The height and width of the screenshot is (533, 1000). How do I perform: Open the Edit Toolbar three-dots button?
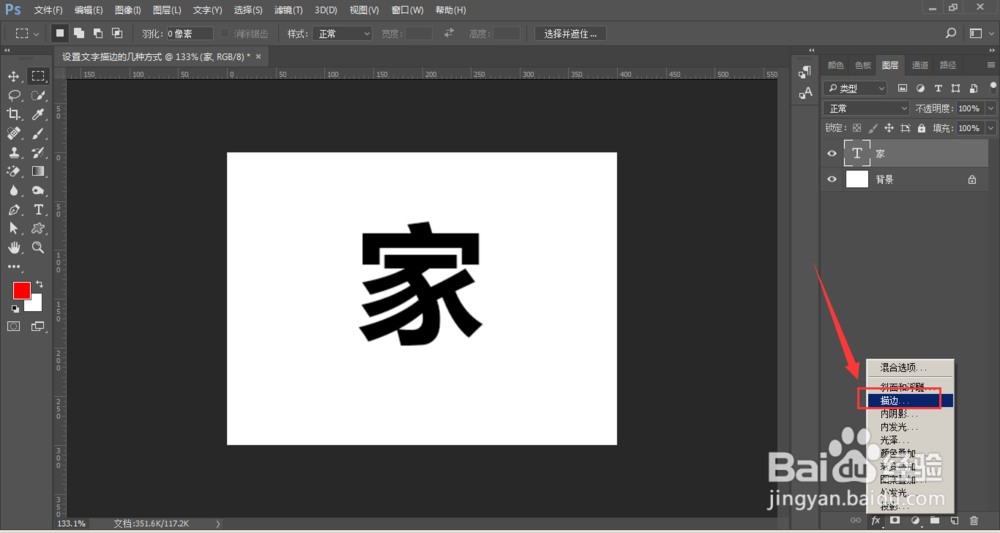click(x=13, y=266)
